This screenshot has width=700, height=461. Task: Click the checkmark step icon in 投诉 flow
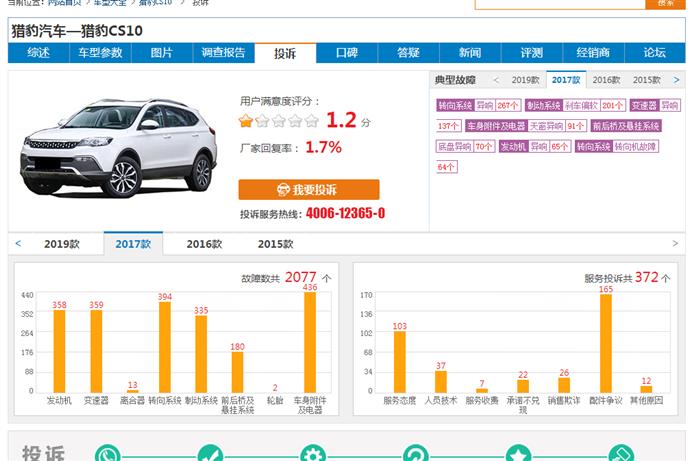pos(210,454)
